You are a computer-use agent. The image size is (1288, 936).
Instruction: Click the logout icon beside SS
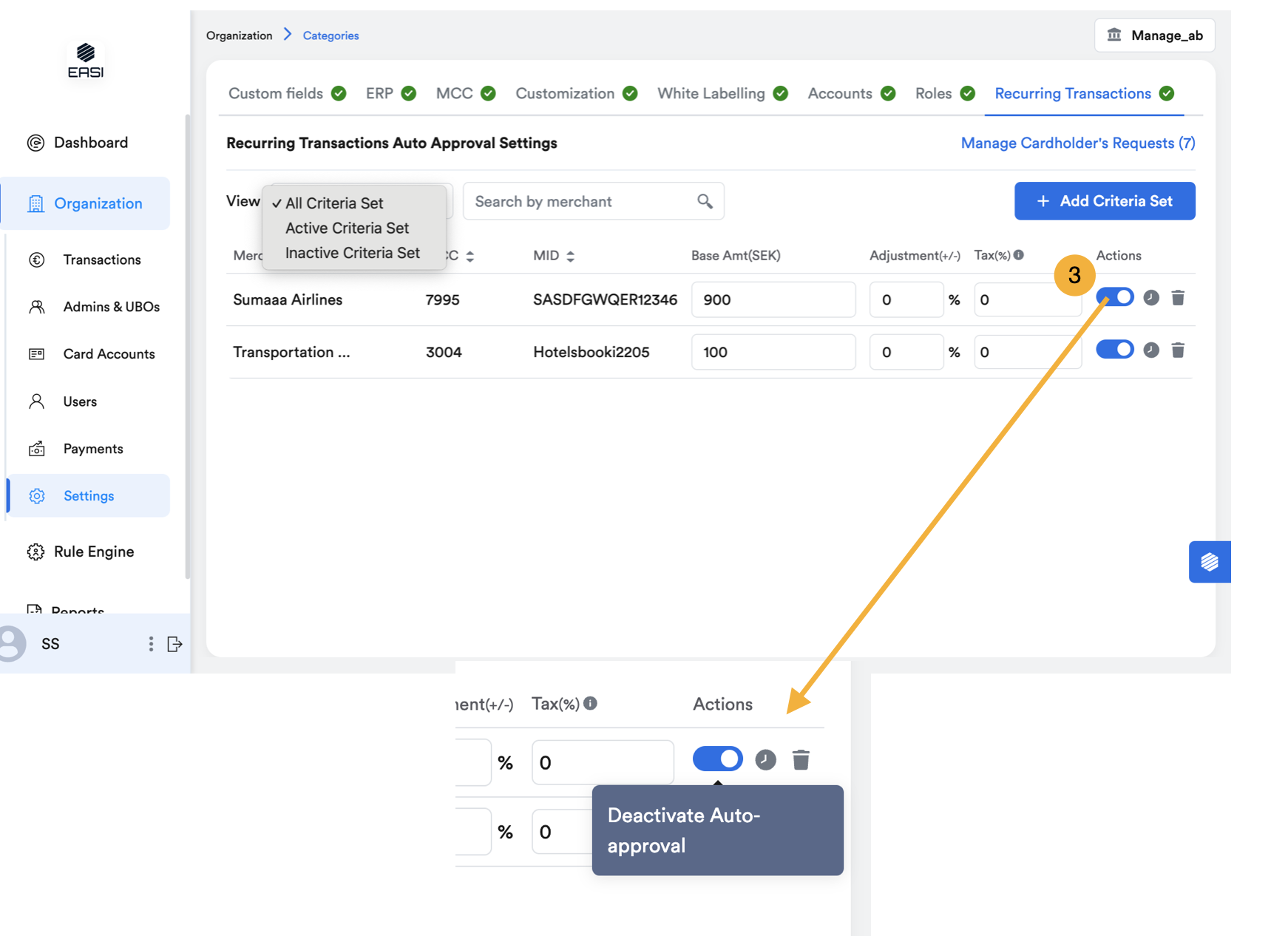tap(174, 644)
